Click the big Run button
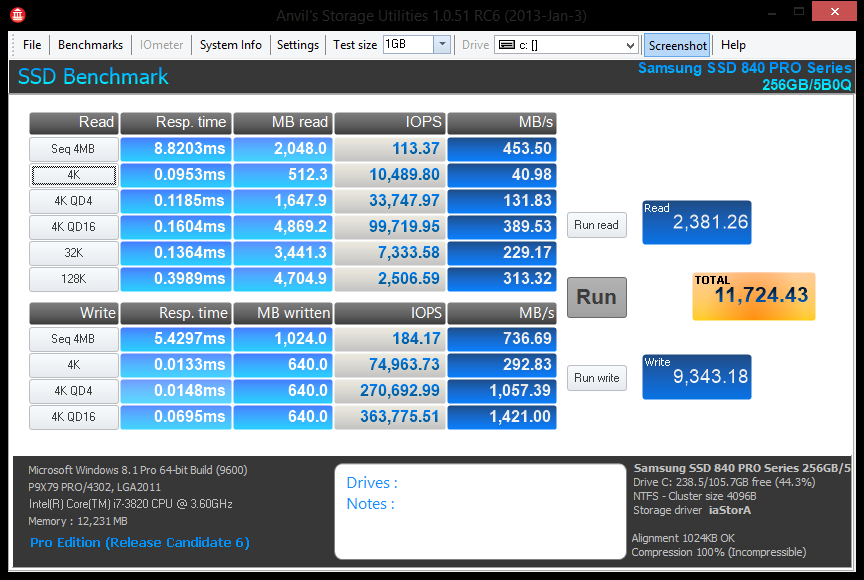864x580 pixels. click(x=597, y=297)
